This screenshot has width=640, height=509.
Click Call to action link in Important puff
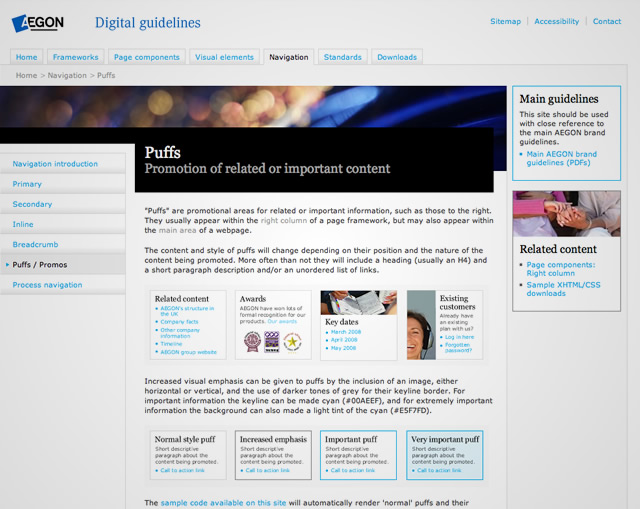(352, 470)
